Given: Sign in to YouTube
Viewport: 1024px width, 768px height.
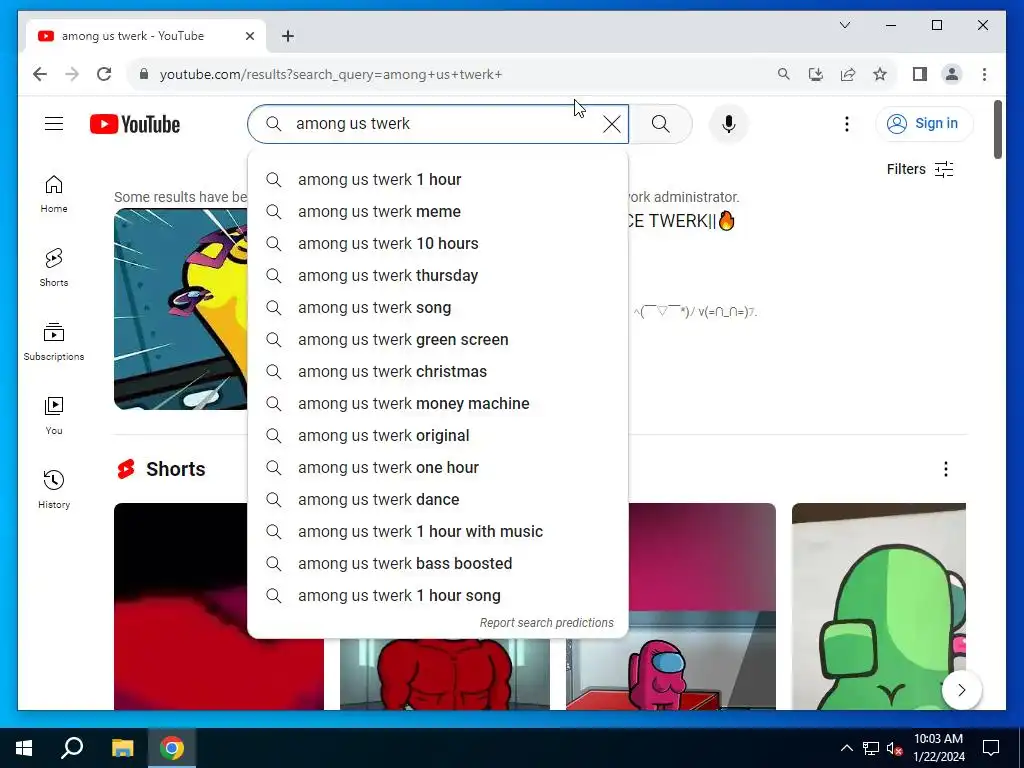Looking at the screenshot, I should tap(924, 123).
